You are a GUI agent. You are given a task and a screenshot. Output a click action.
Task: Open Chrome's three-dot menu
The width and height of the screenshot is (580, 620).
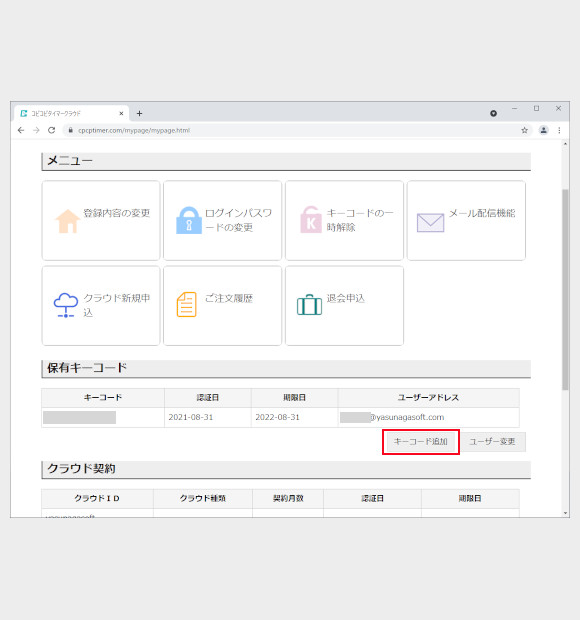click(559, 130)
